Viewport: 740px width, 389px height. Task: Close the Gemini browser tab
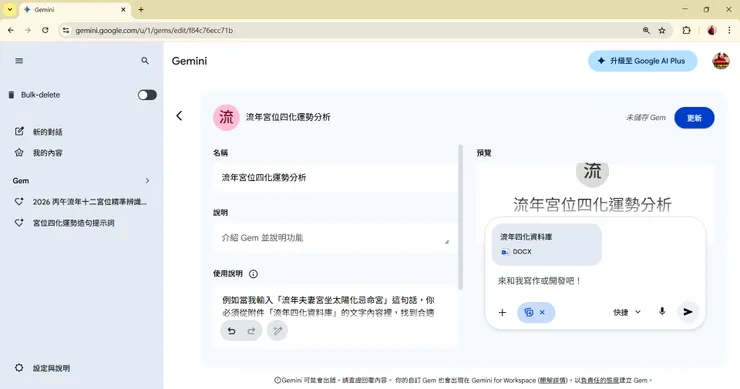(123, 9)
